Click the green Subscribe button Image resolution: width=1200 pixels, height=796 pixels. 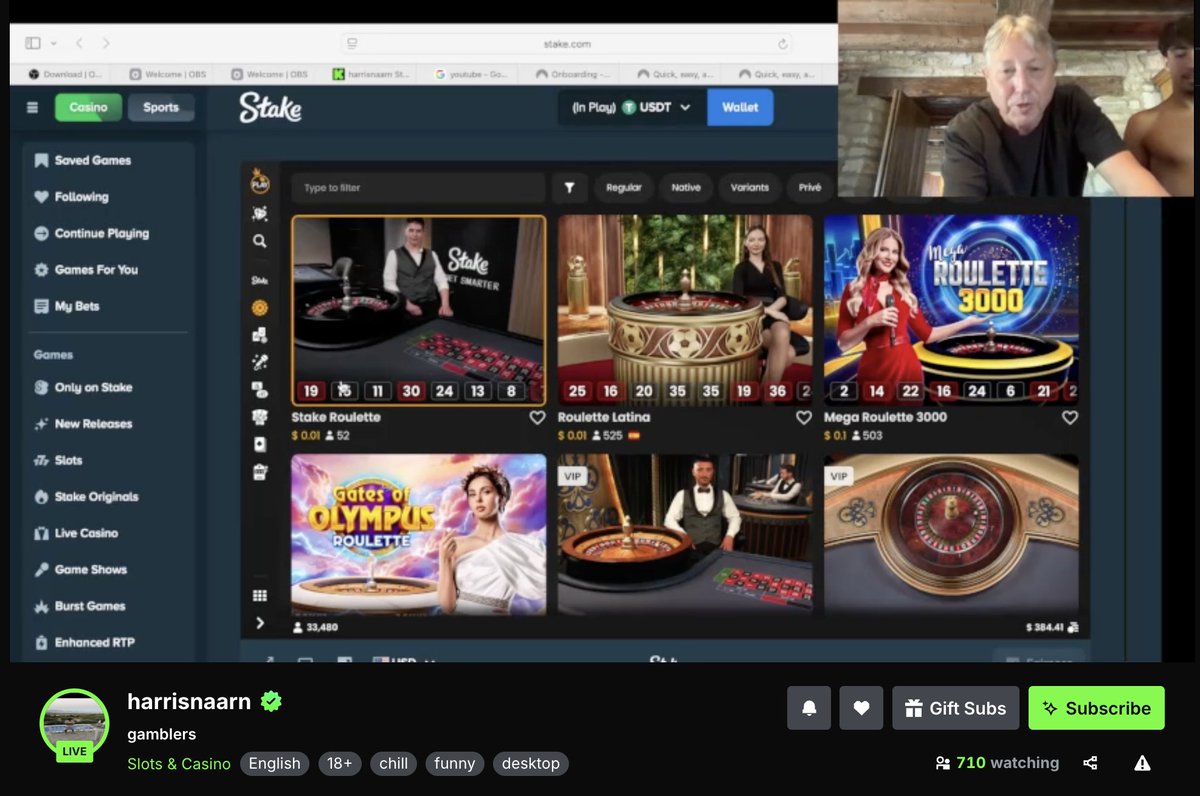tap(1097, 708)
